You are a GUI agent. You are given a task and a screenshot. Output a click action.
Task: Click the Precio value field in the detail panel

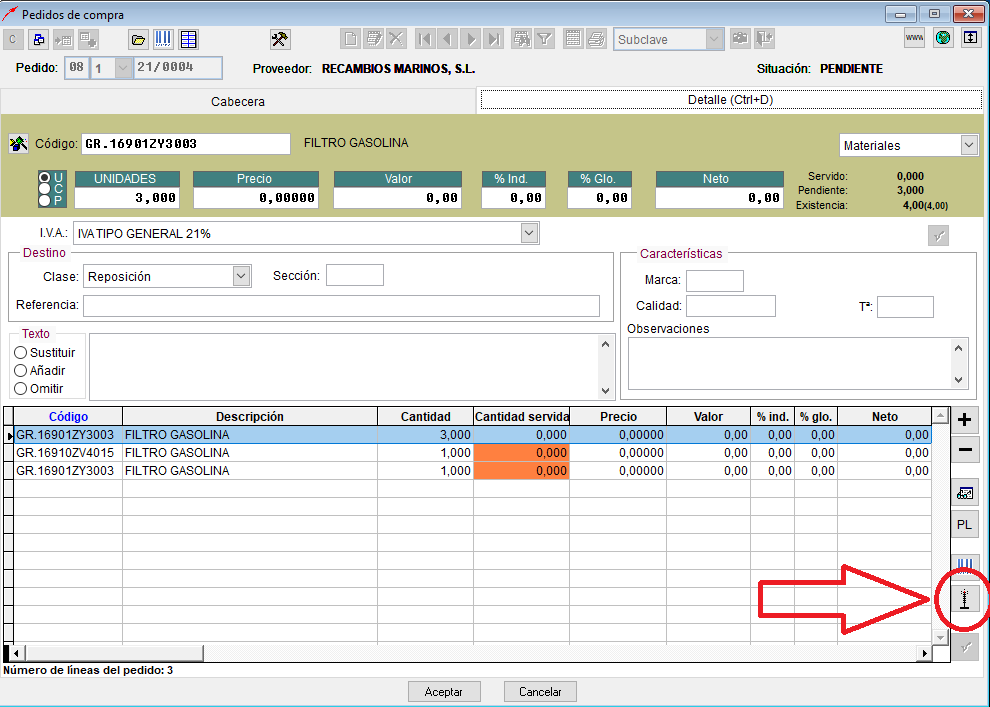click(256, 198)
